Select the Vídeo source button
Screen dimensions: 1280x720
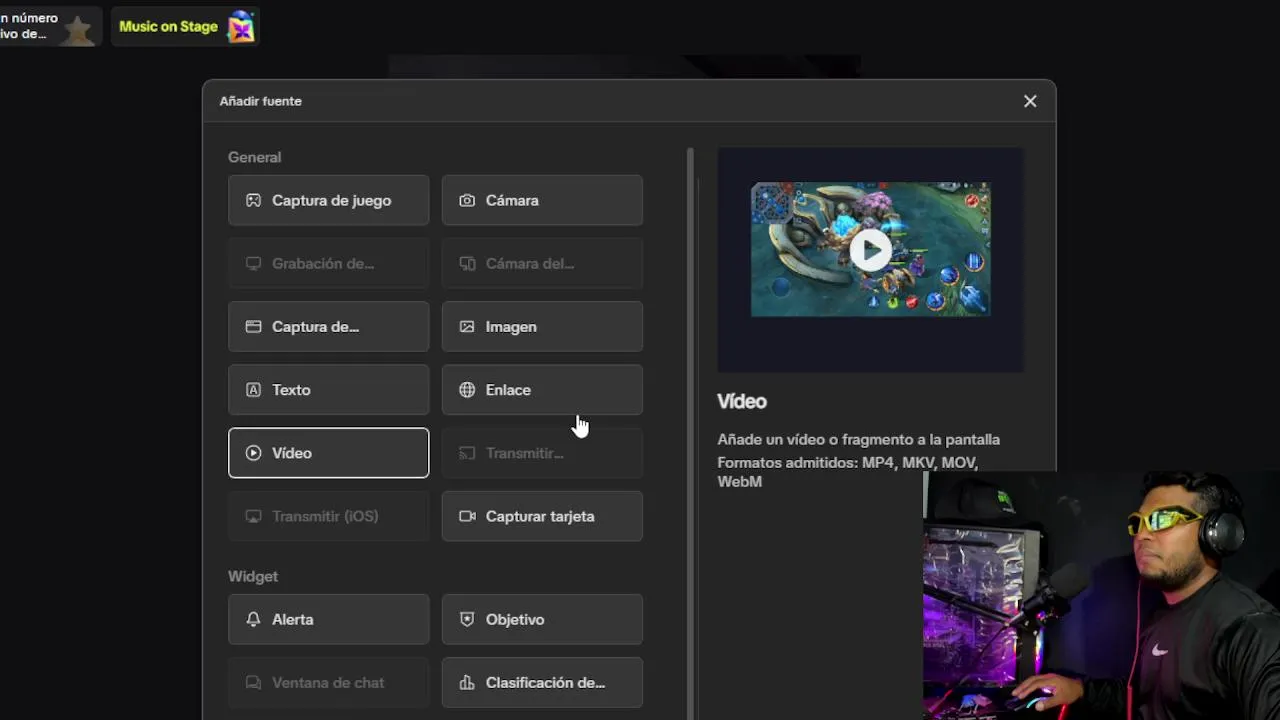coord(328,453)
